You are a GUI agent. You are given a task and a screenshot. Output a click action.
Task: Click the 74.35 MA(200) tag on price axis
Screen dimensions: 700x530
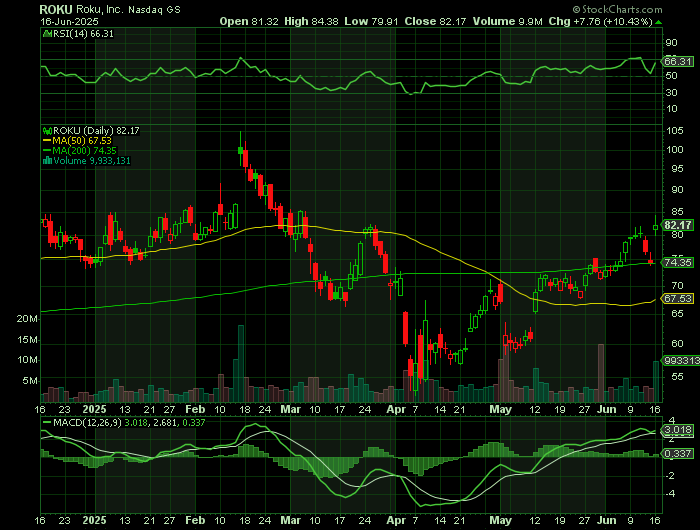(678, 263)
